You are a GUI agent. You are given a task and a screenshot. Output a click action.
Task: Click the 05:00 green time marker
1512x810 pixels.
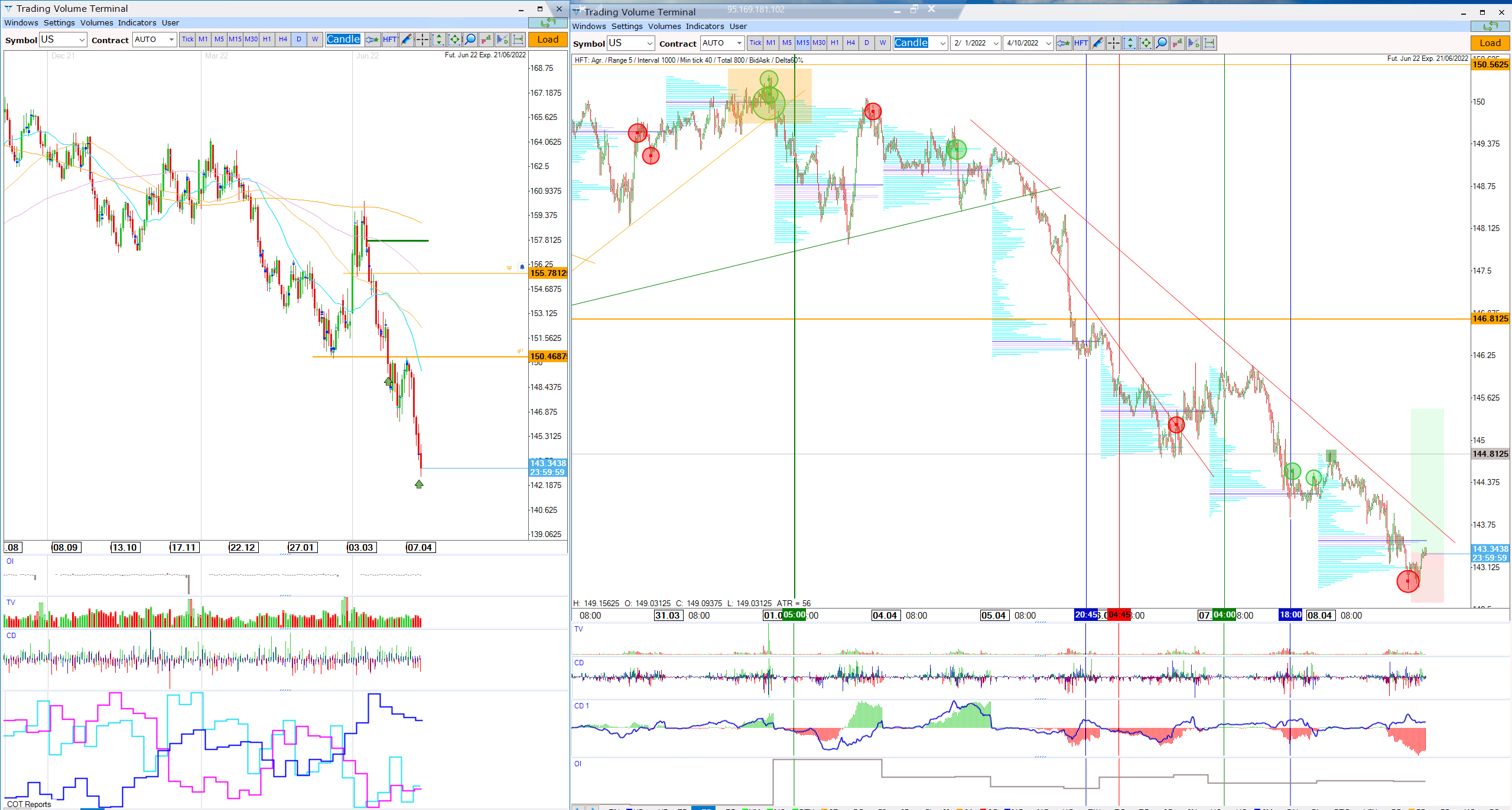[794, 615]
